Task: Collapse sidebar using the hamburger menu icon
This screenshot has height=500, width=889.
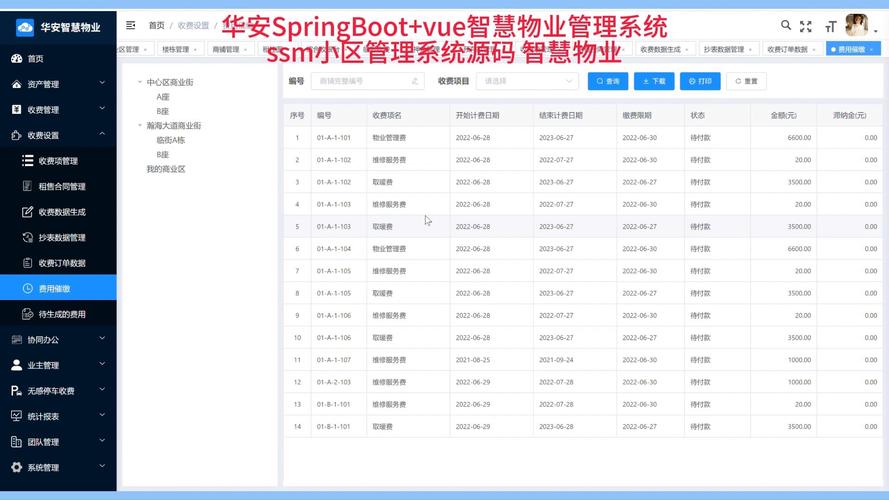Action: [x=131, y=25]
